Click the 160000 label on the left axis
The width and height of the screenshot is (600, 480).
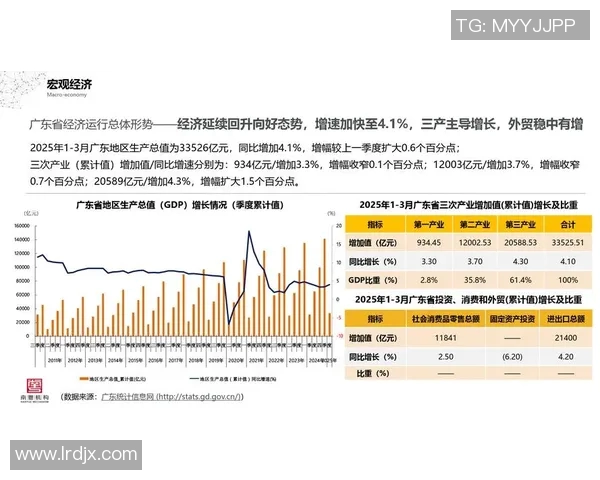pos(22,226)
